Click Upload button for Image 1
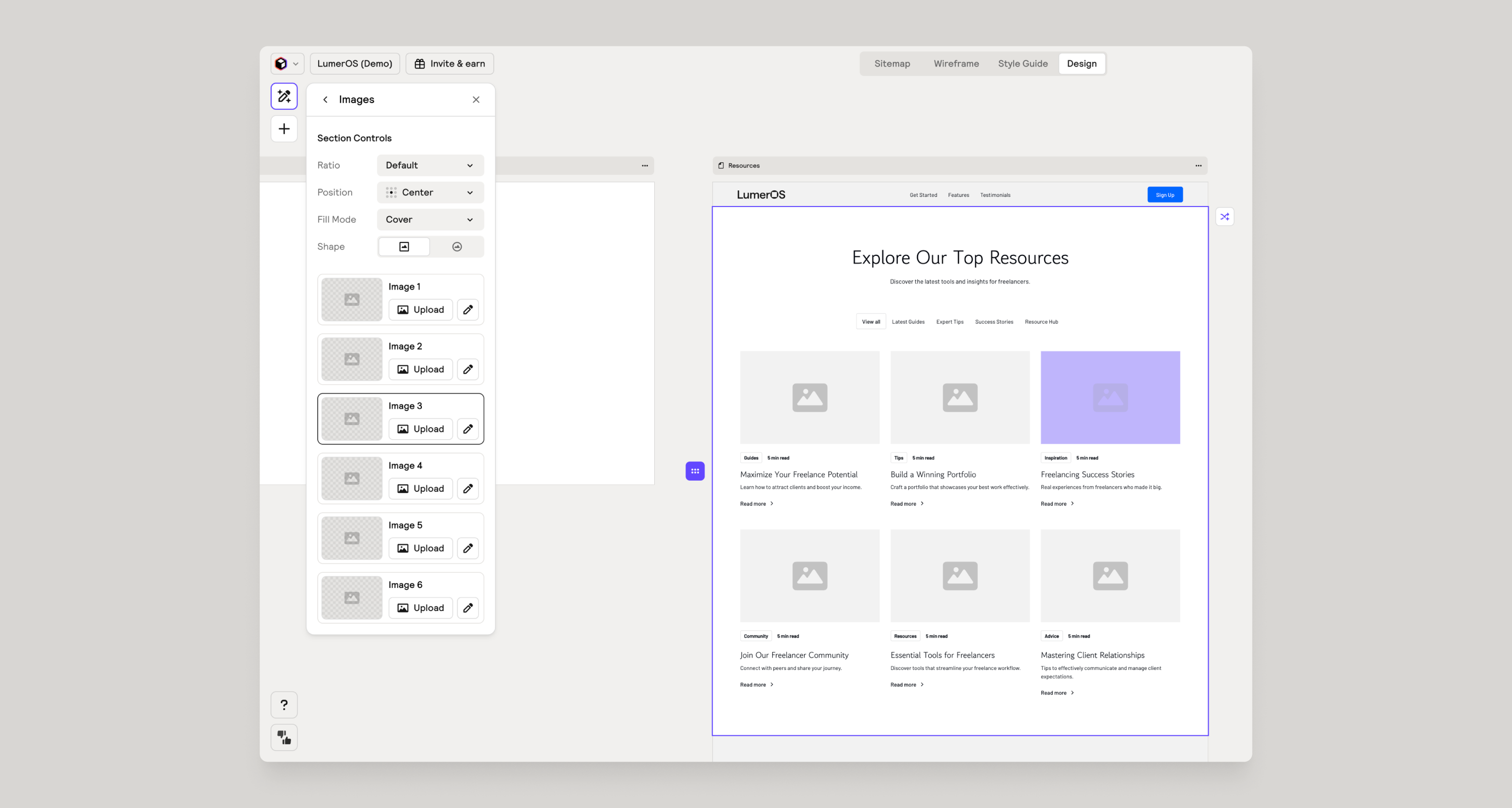Image resolution: width=1512 pixels, height=808 pixels. (x=420, y=310)
